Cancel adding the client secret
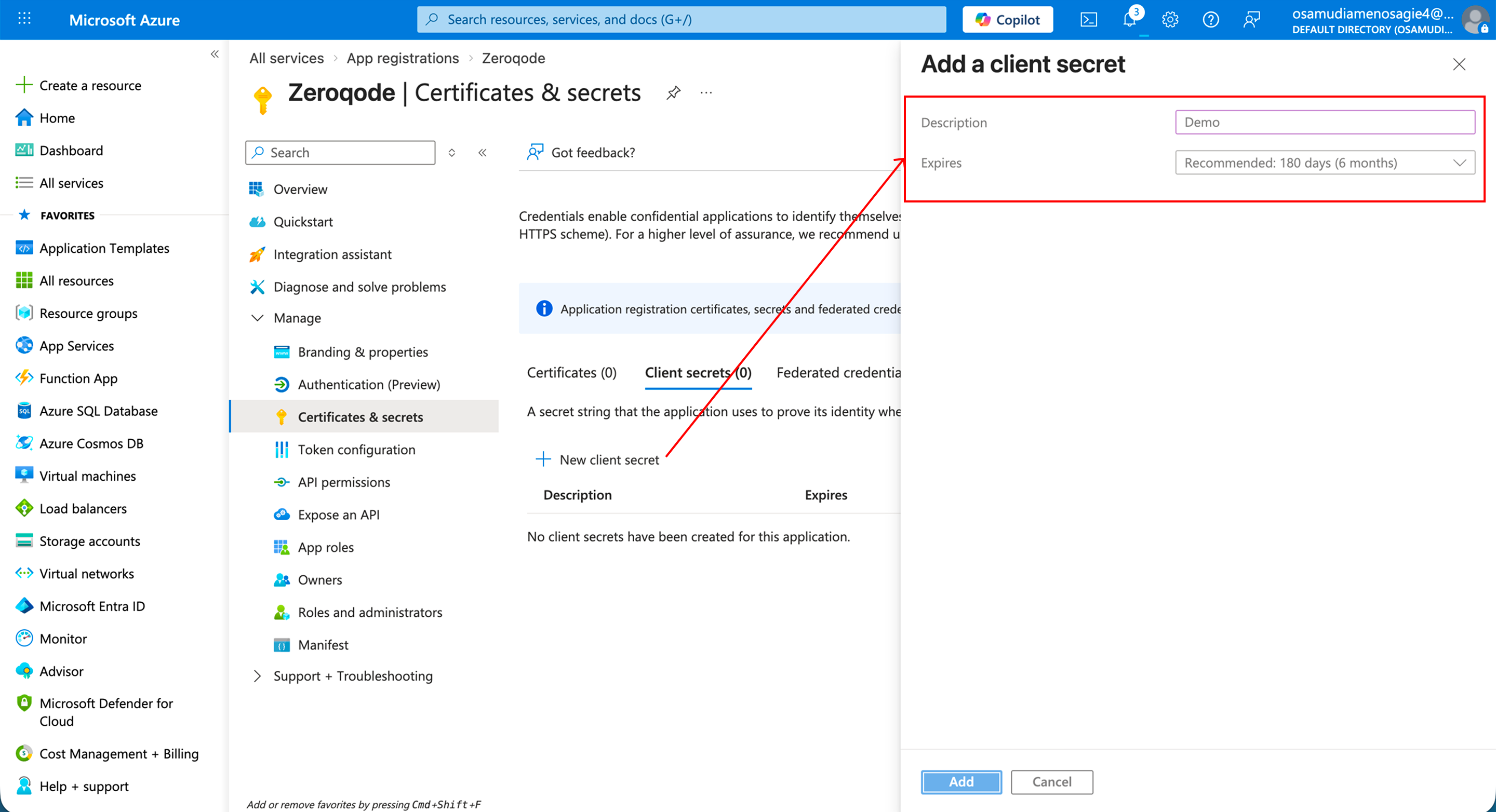Screen dimensions: 1496x812 click(1051, 782)
